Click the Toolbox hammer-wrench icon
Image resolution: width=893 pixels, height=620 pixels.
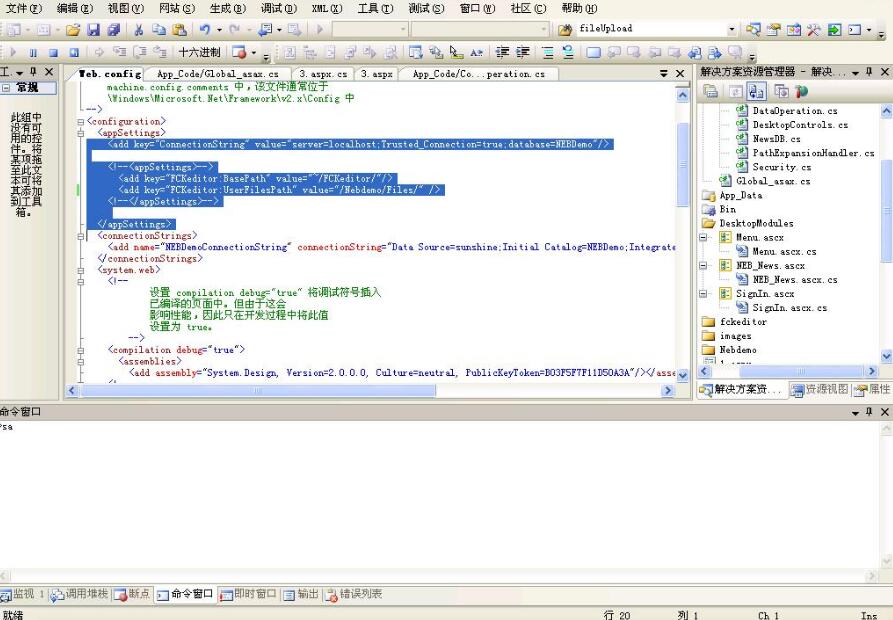[x=814, y=30]
